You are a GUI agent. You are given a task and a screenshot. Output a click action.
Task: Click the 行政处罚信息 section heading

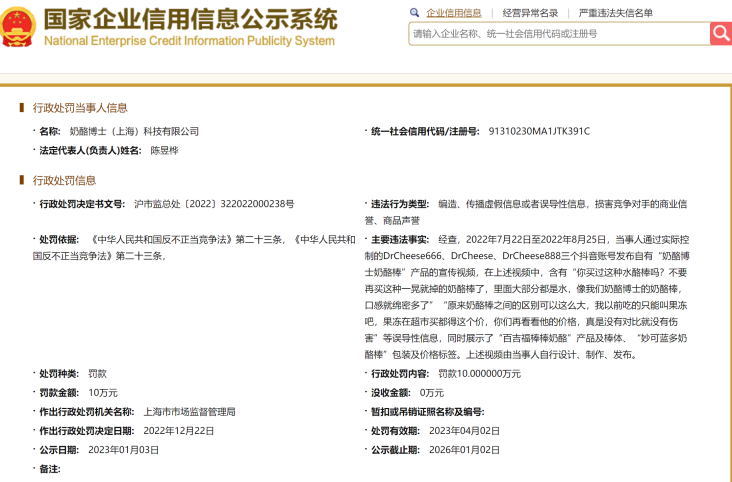click(x=64, y=181)
